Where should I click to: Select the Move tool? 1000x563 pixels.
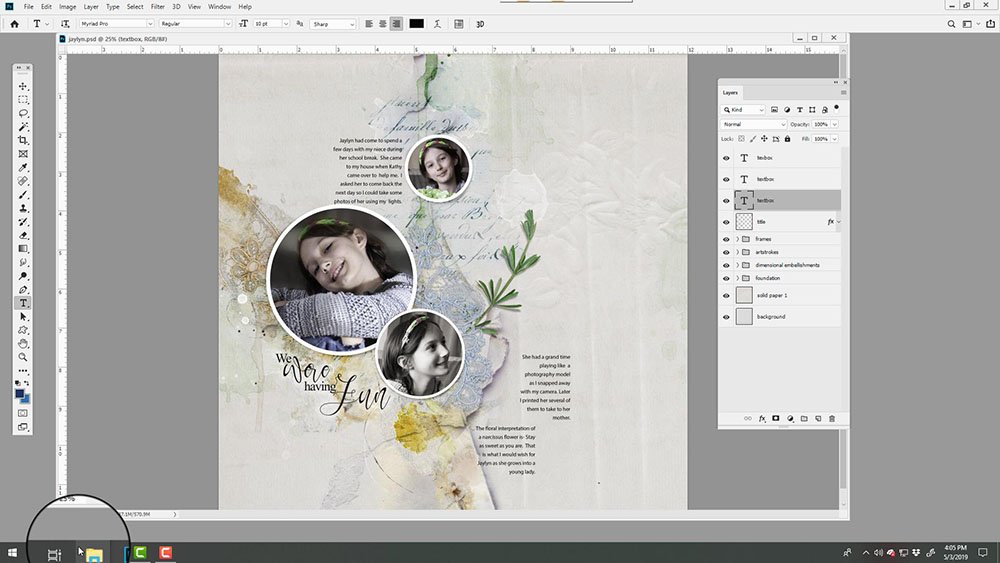(x=23, y=86)
